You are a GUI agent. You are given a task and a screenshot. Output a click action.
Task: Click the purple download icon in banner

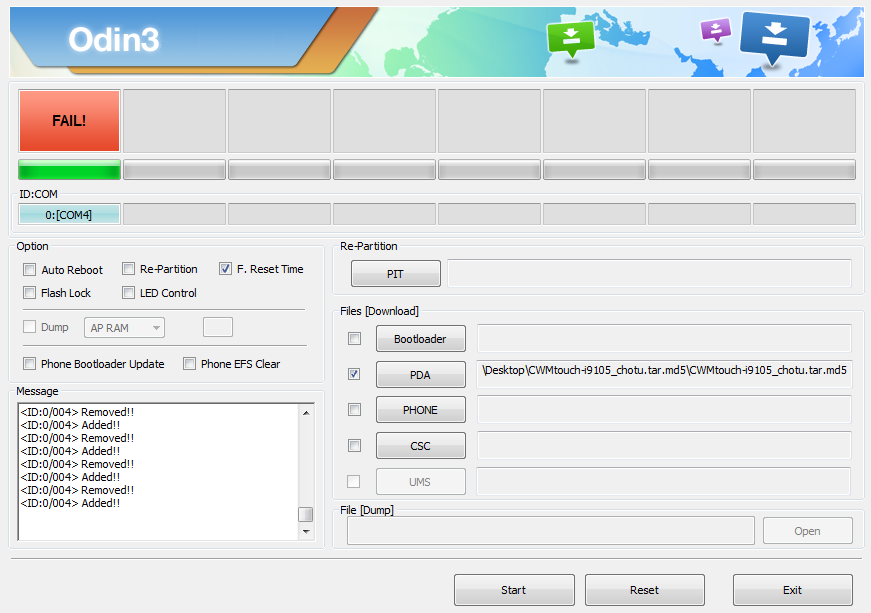click(x=715, y=30)
